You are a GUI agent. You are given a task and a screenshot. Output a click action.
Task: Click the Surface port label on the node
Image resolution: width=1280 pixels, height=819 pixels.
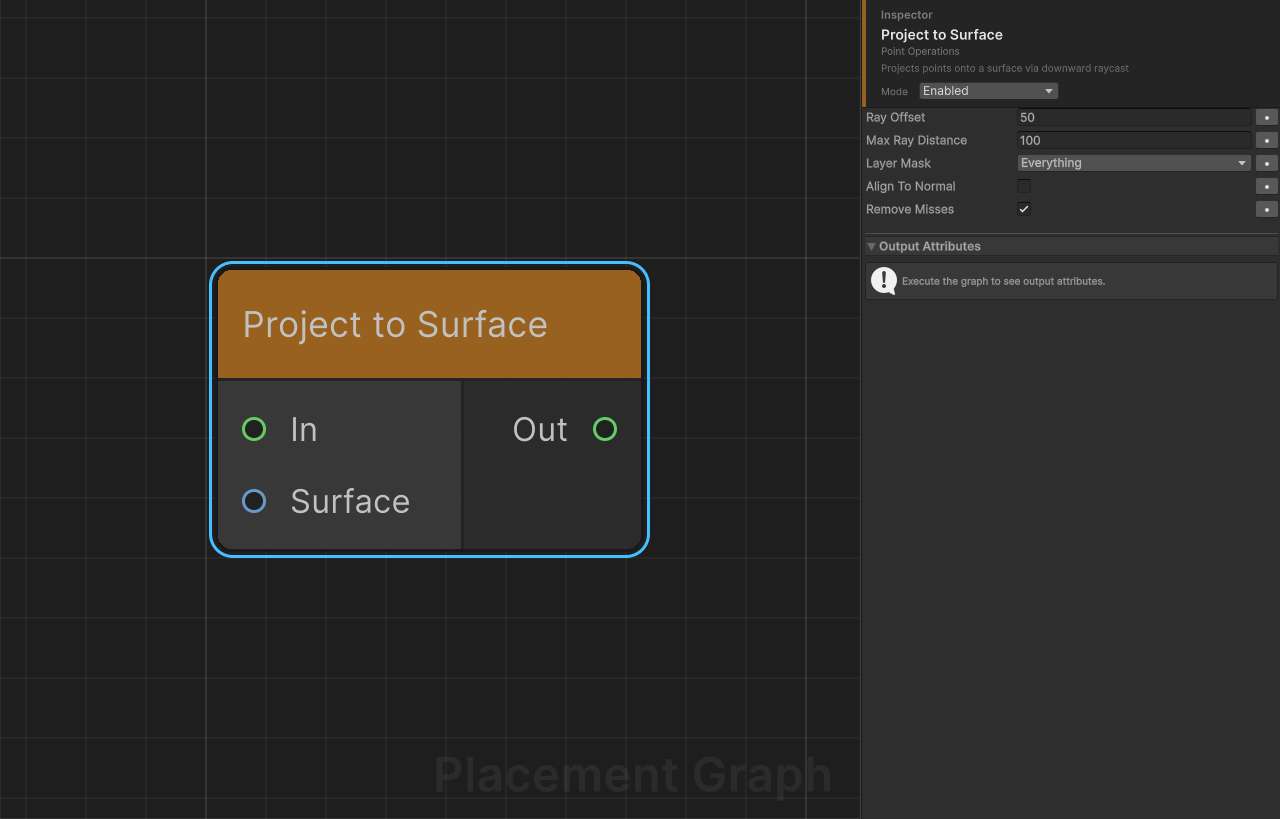[350, 501]
